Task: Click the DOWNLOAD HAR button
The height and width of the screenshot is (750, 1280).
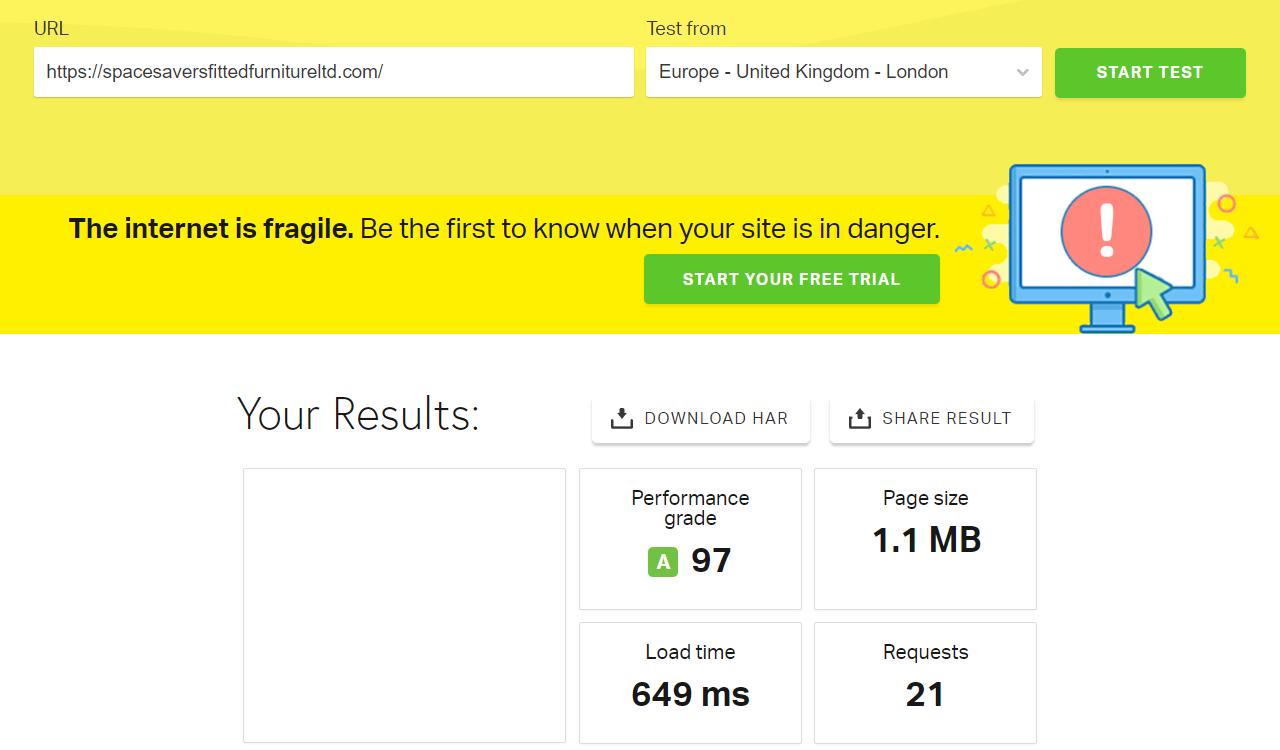Action: click(x=701, y=419)
